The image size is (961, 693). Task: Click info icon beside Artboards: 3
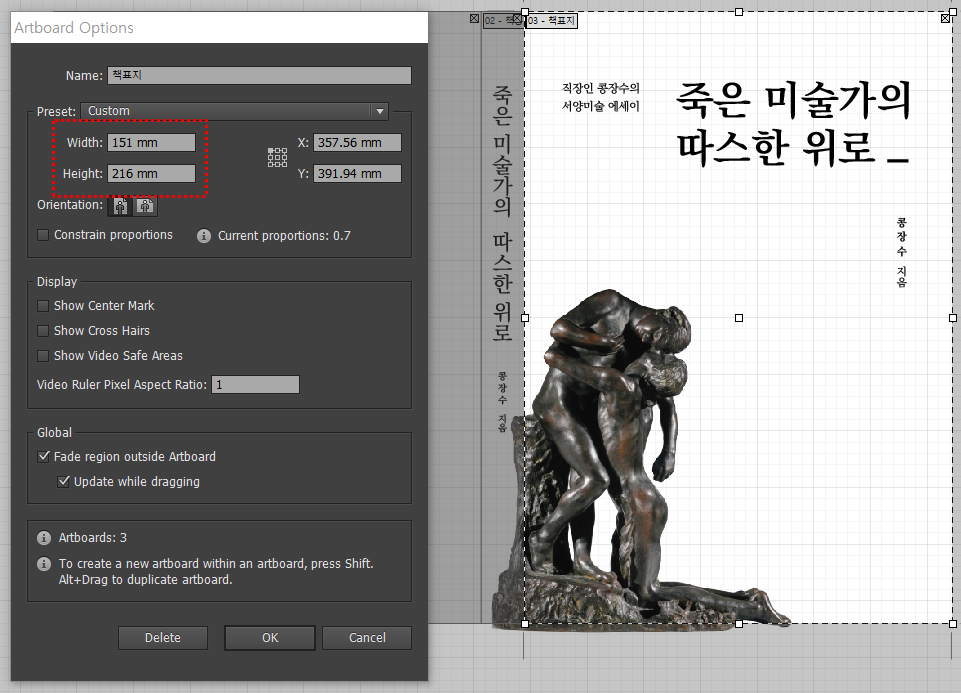(x=44, y=538)
